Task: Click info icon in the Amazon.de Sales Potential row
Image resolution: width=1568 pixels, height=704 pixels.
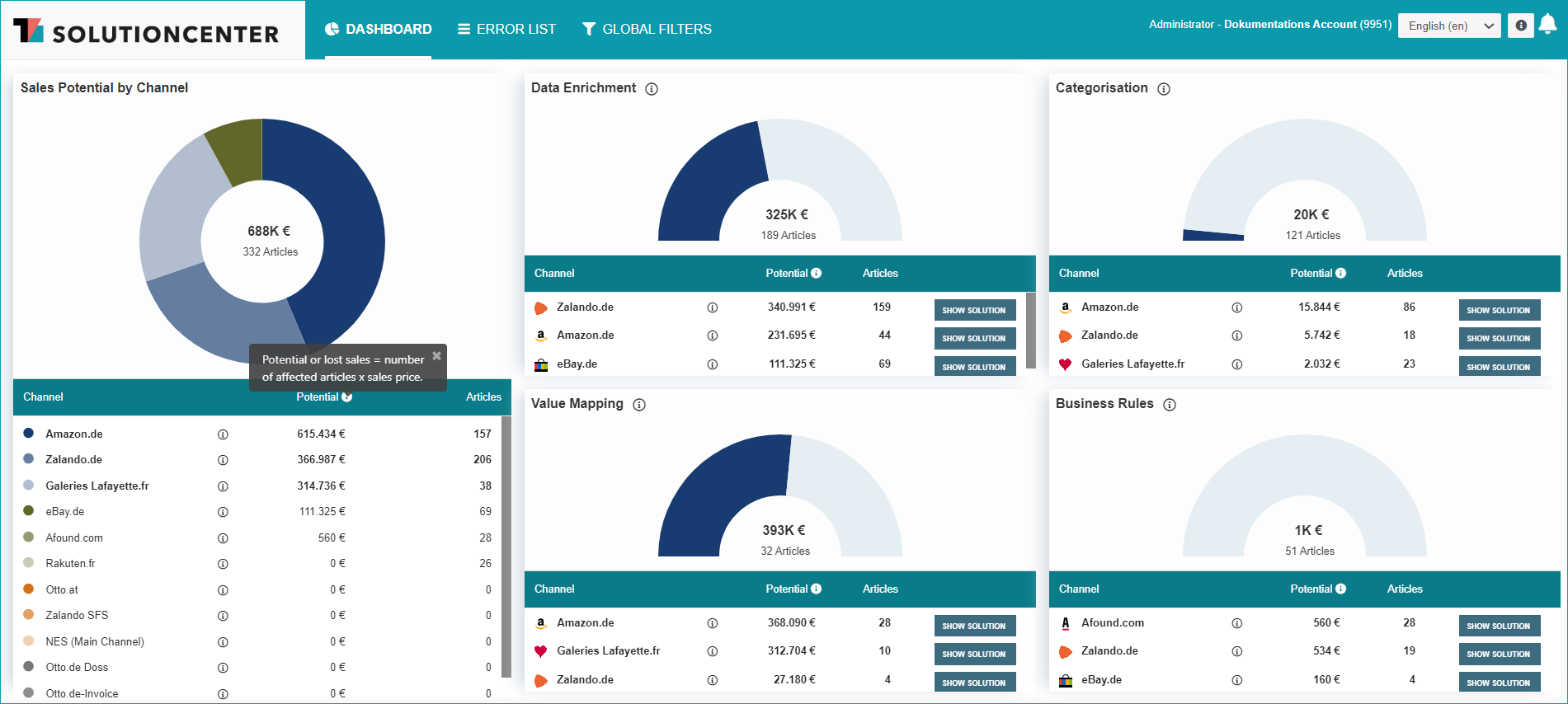Action: pos(223,434)
